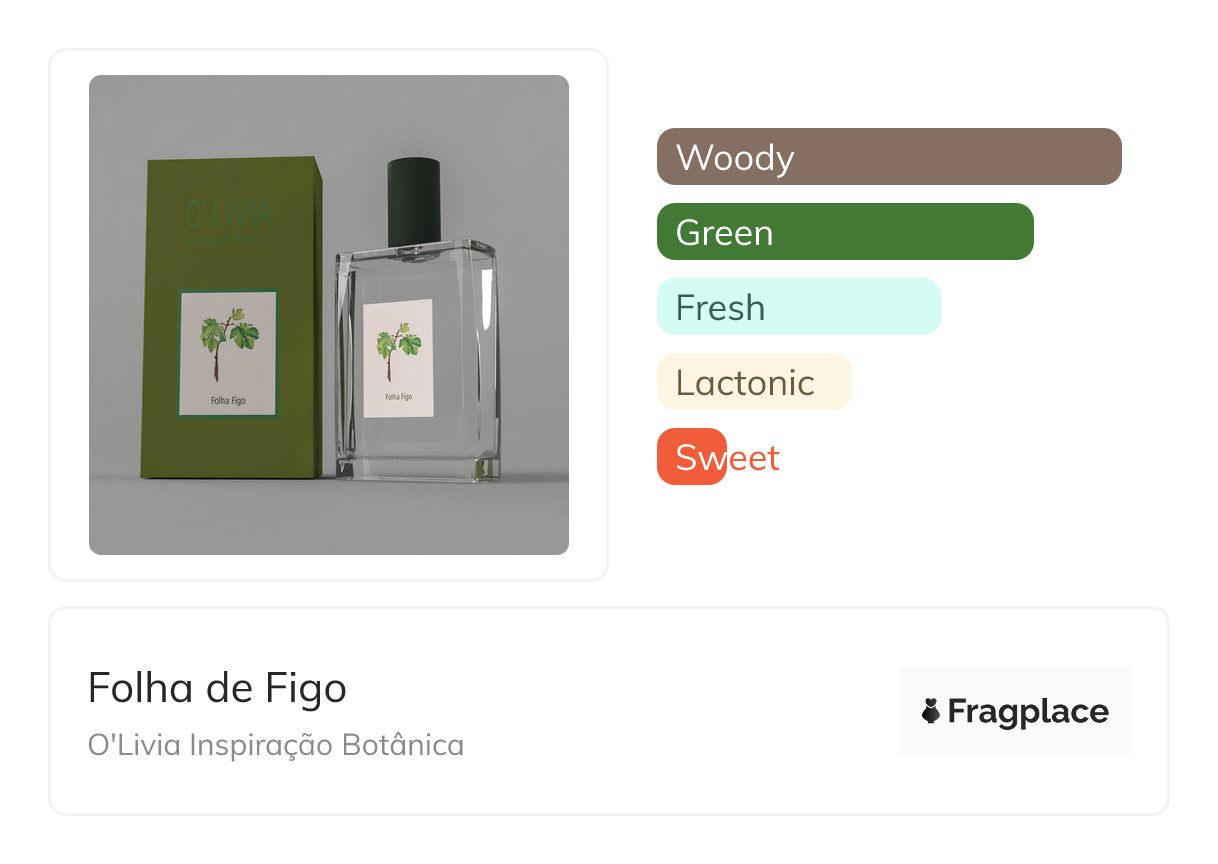Click the O'Livia brand text on the box
Screen dimensions: 1218x864
coord(230,213)
